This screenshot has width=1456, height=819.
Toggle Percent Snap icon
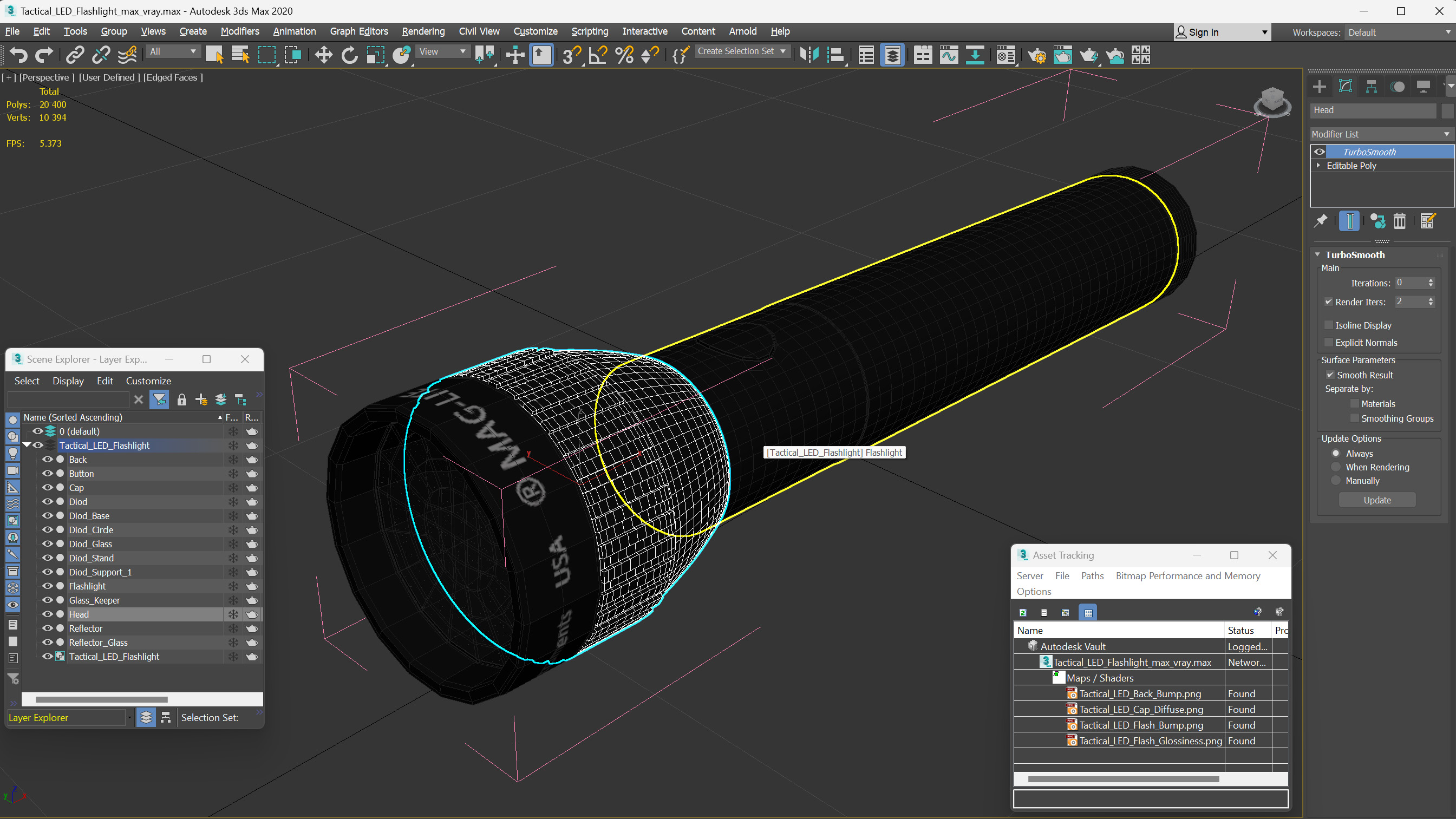pos(624,55)
